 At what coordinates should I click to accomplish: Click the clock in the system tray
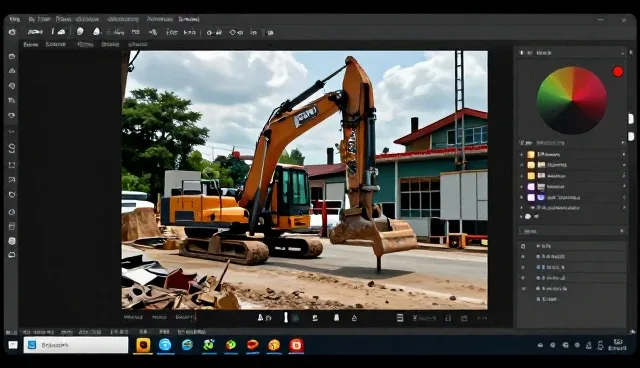click(x=617, y=345)
